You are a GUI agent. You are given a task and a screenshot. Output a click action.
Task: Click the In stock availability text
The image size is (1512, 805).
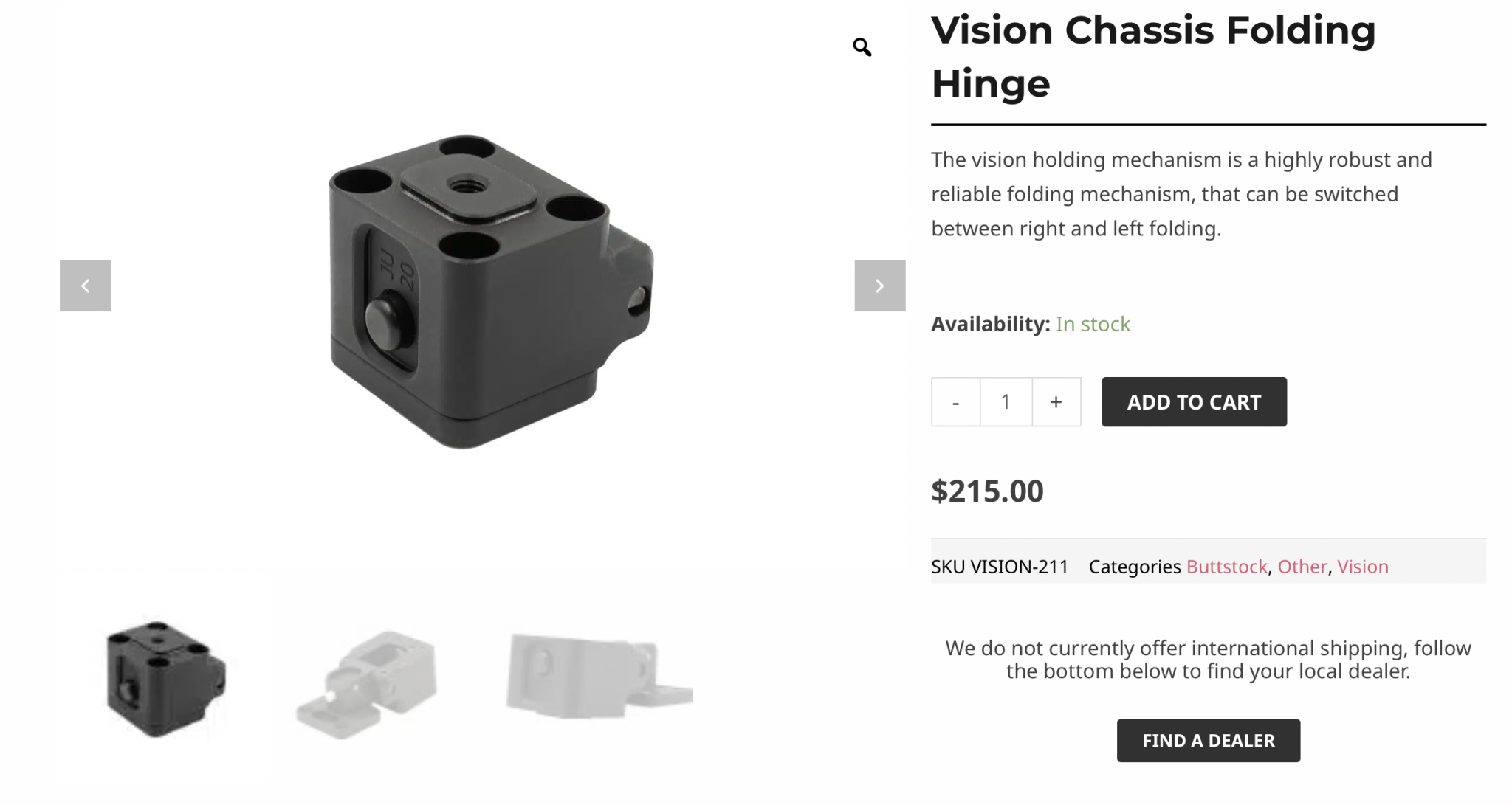[1093, 324]
